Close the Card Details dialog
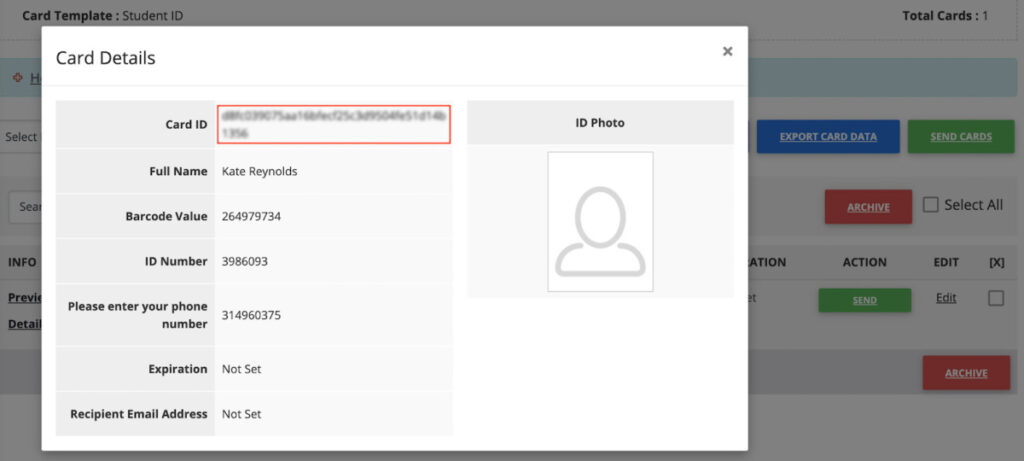Viewport: 1024px width, 461px height. (727, 52)
